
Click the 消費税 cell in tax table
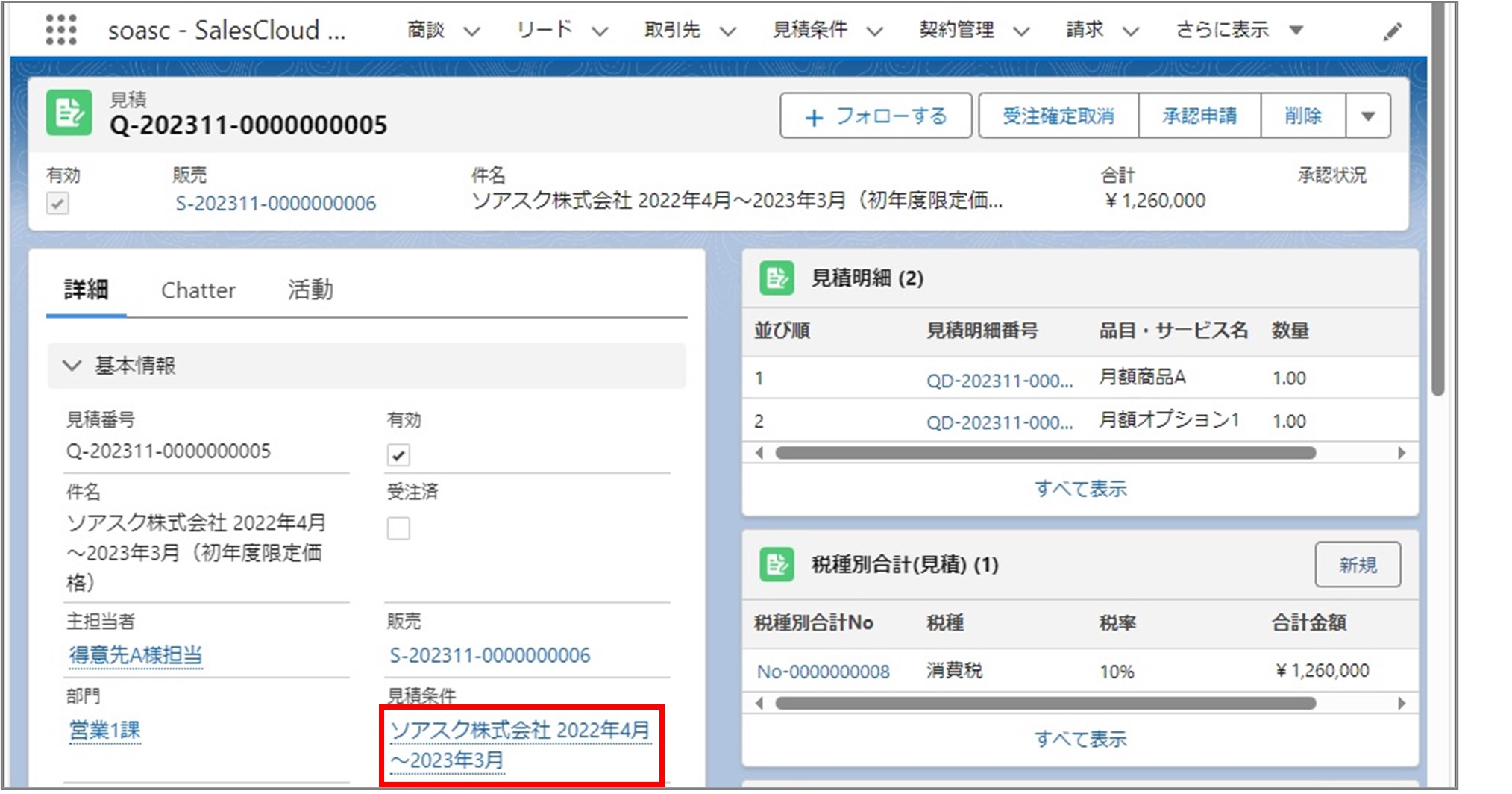point(954,671)
